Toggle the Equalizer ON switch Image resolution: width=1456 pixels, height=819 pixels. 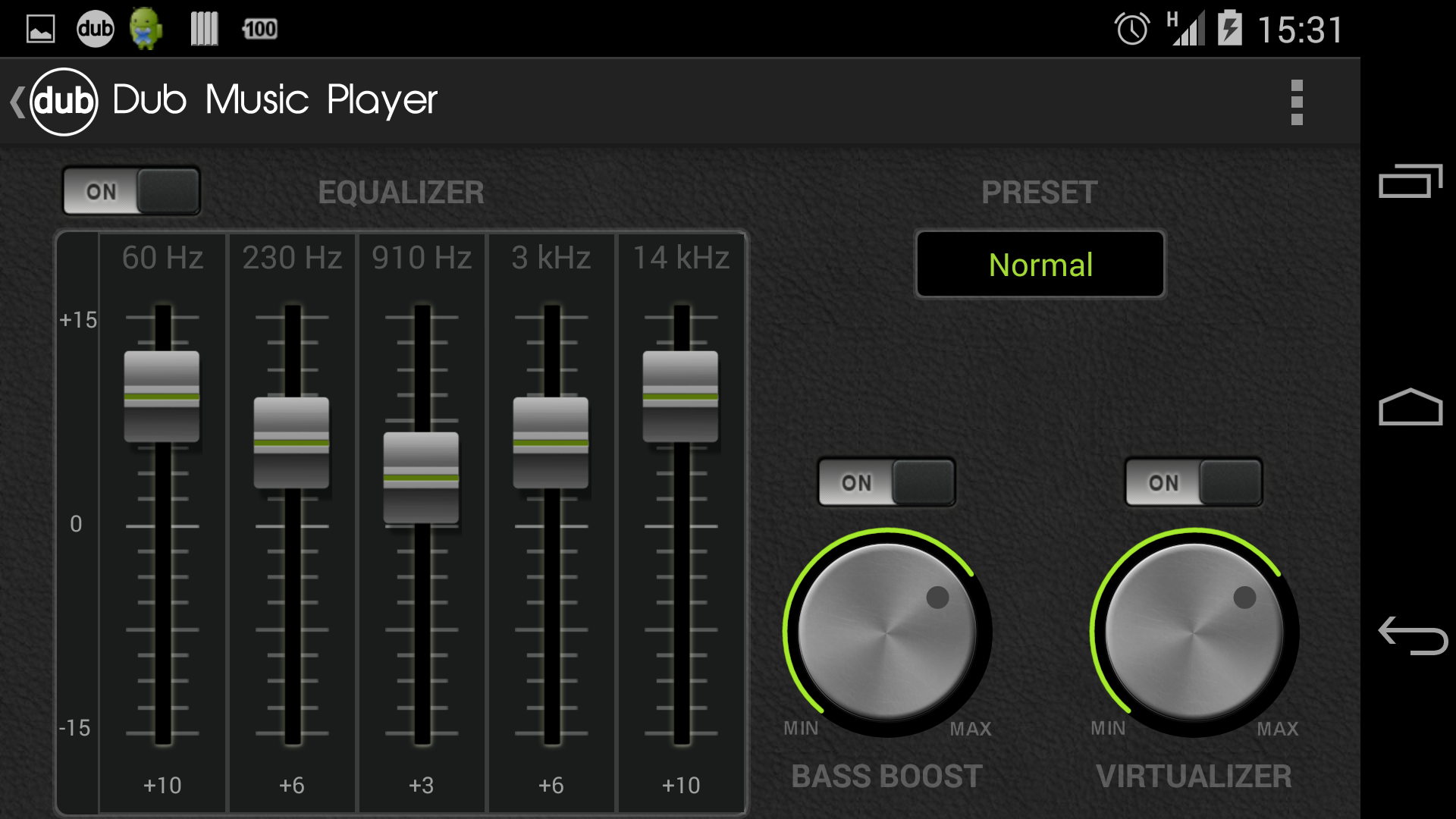128,190
